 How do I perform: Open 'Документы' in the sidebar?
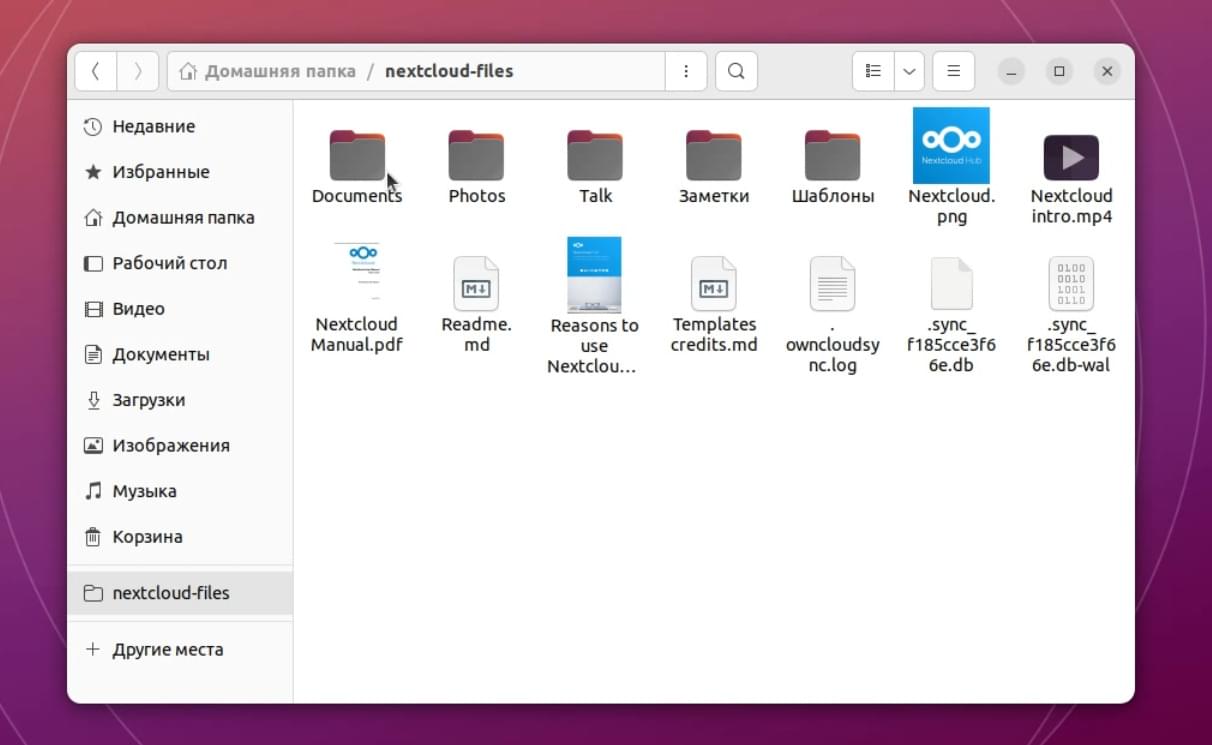(x=180, y=354)
